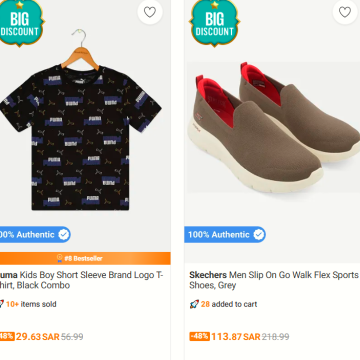Click 100% Authentic label on Puma shirt
The image size is (360, 360).
point(27,235)
